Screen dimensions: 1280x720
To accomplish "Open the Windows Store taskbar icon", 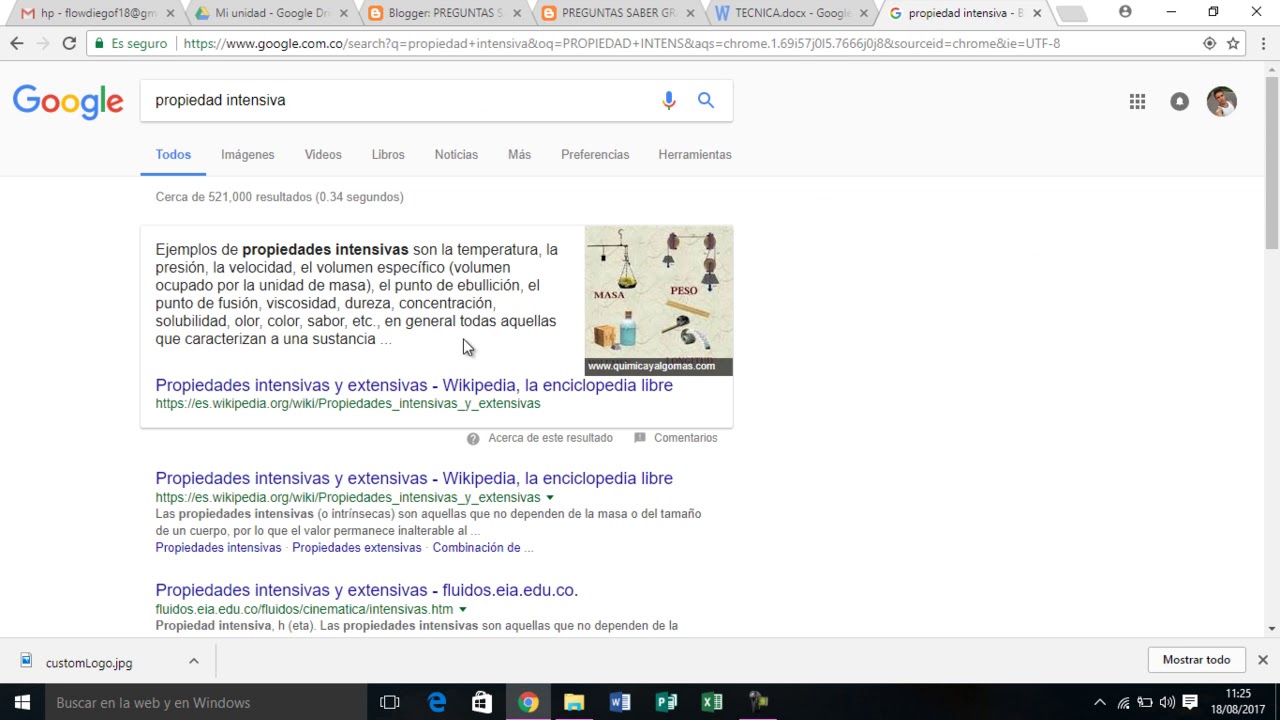I will pyautogui.click(x=482, y=702).
